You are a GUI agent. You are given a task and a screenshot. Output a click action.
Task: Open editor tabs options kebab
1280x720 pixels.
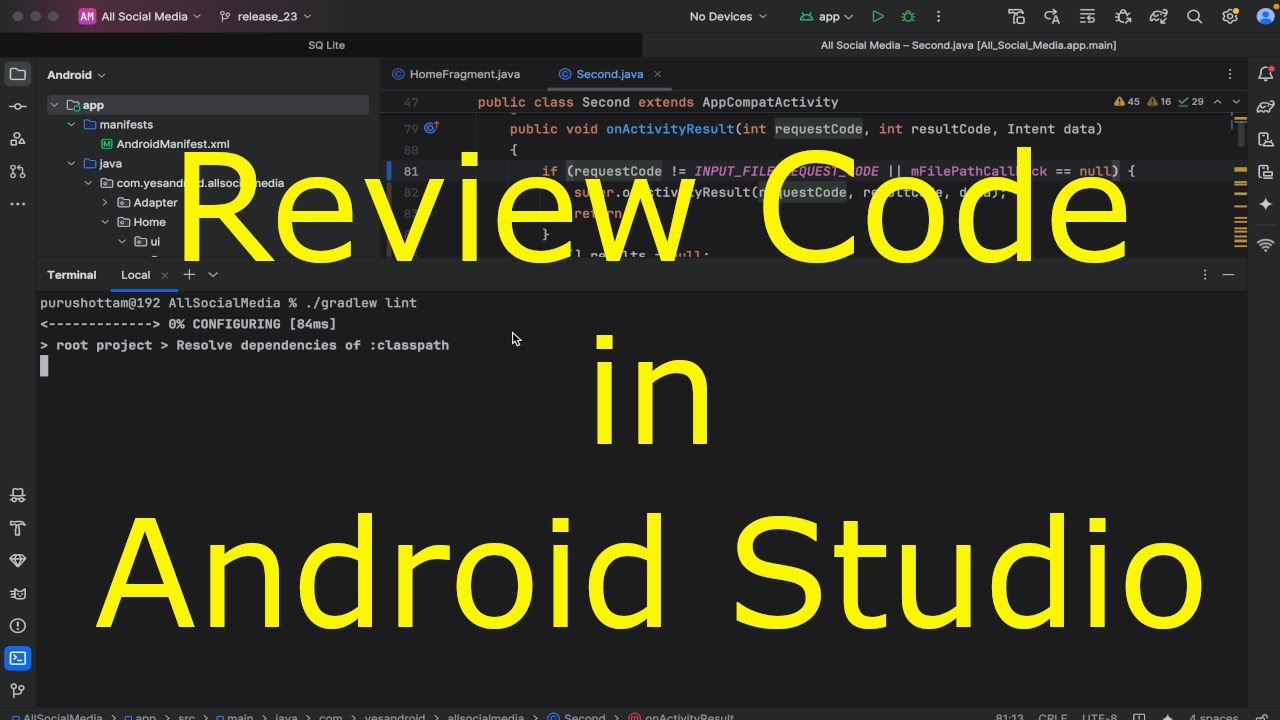click(x=1230, y=74)
